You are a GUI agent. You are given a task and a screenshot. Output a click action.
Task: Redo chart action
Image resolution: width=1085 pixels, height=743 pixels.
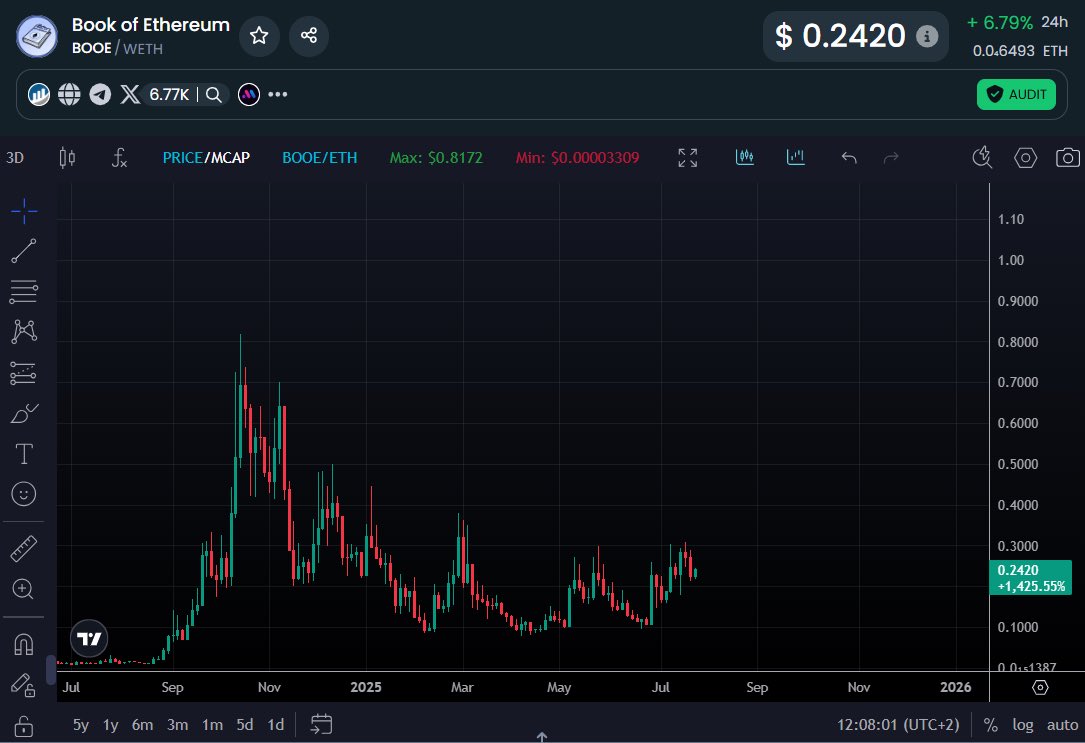(891, 158)
